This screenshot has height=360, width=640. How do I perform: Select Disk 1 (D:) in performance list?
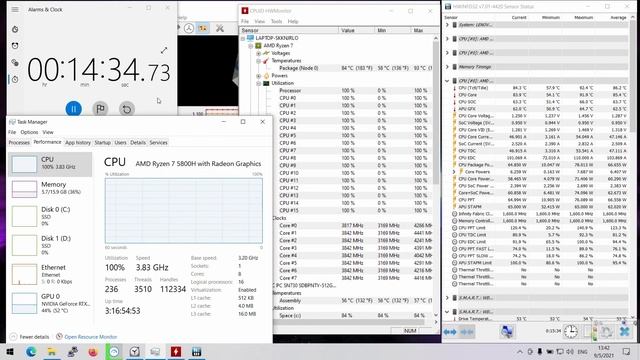(x=50, y=245)
